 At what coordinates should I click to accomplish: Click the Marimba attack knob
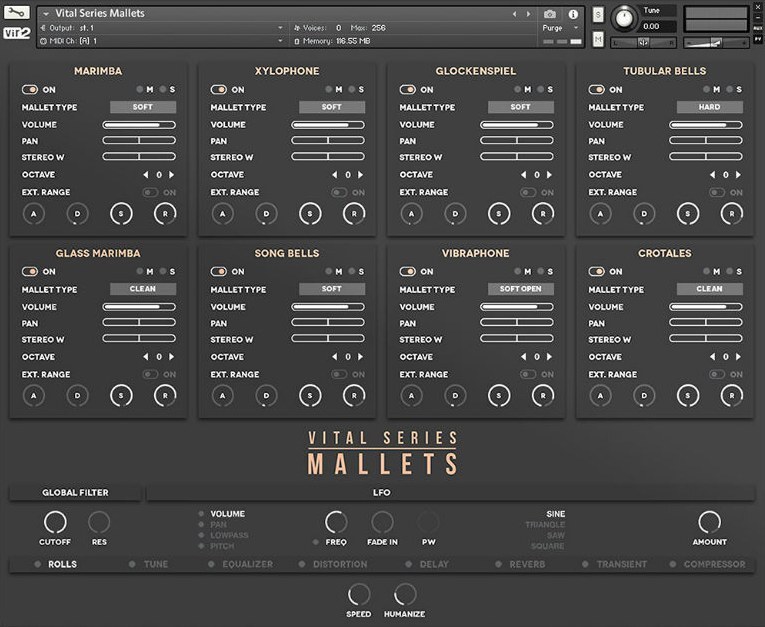click(33, 213)
